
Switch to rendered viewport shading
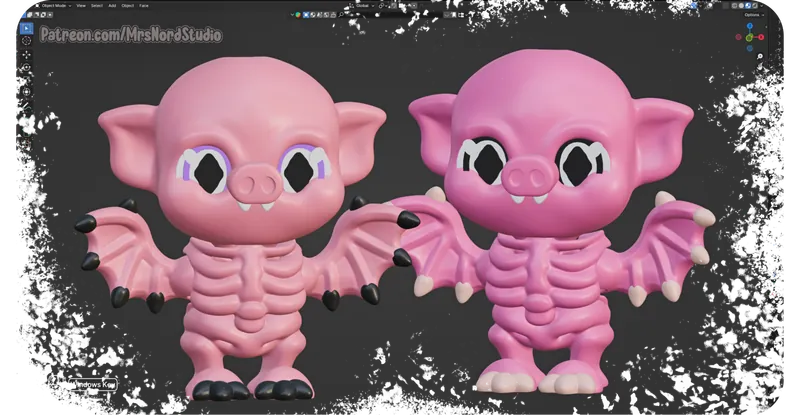coord(755,6)
